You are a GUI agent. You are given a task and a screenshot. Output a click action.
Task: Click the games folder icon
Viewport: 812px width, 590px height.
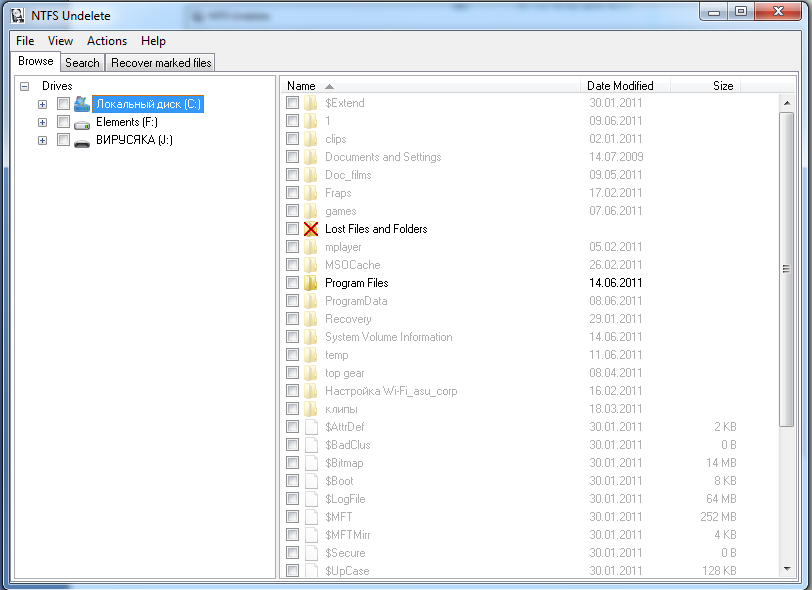click(311, 211)
